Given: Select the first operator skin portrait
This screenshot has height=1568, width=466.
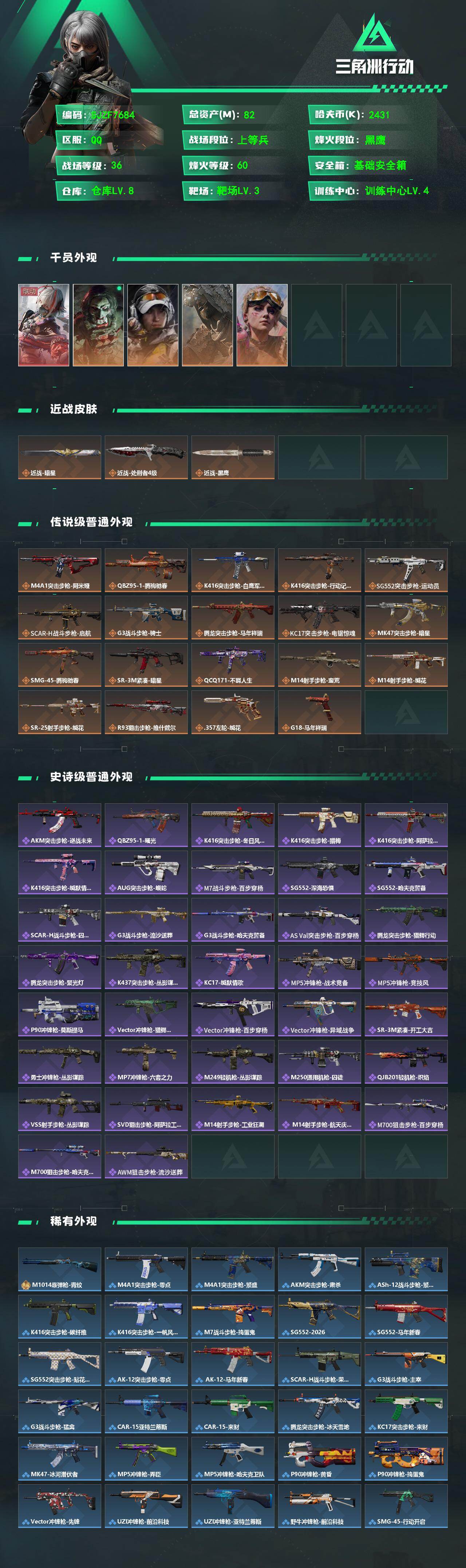Looking at the screenshot, I should click(x=44, y=325).
